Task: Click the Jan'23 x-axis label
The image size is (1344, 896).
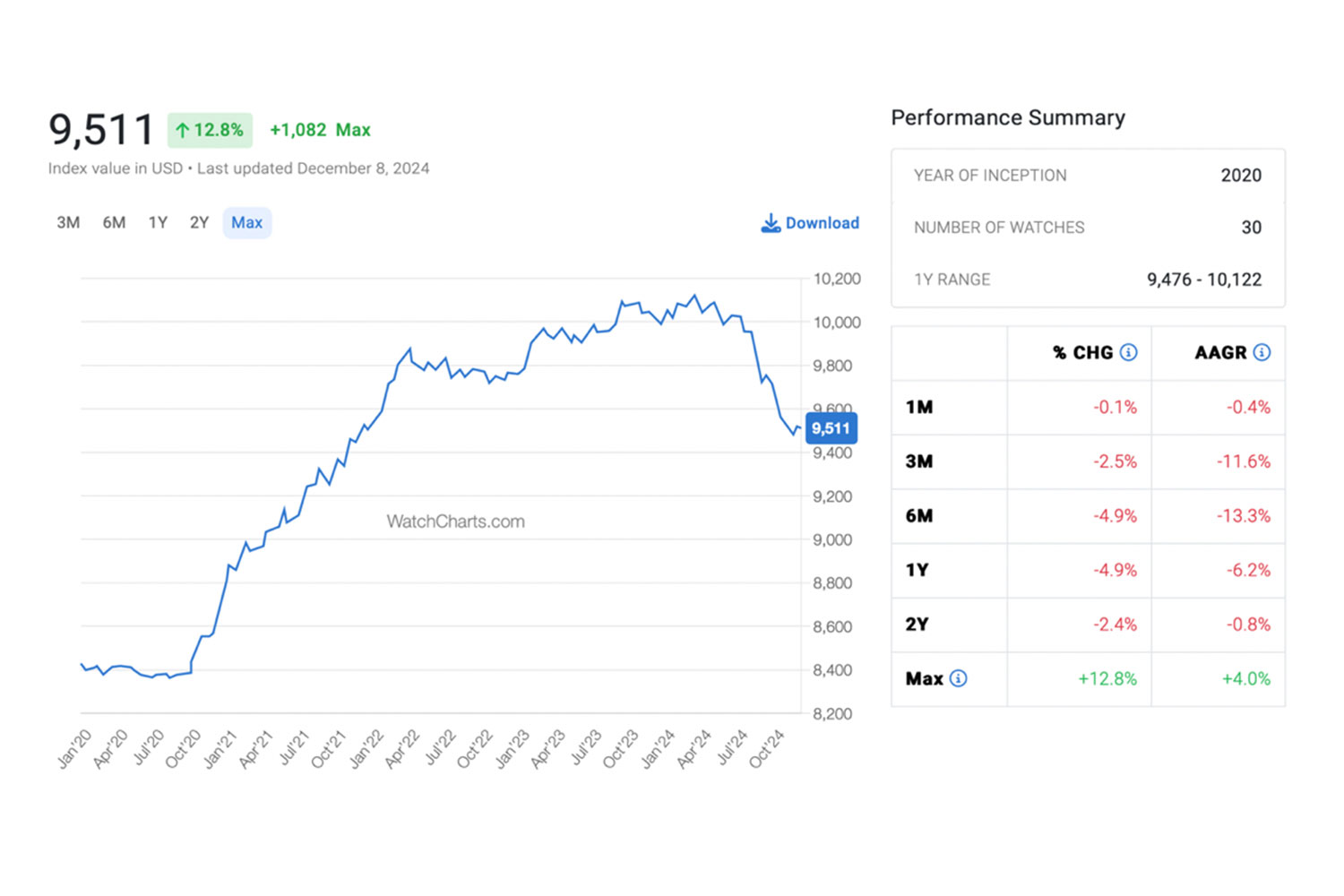Action: point(513,748)
